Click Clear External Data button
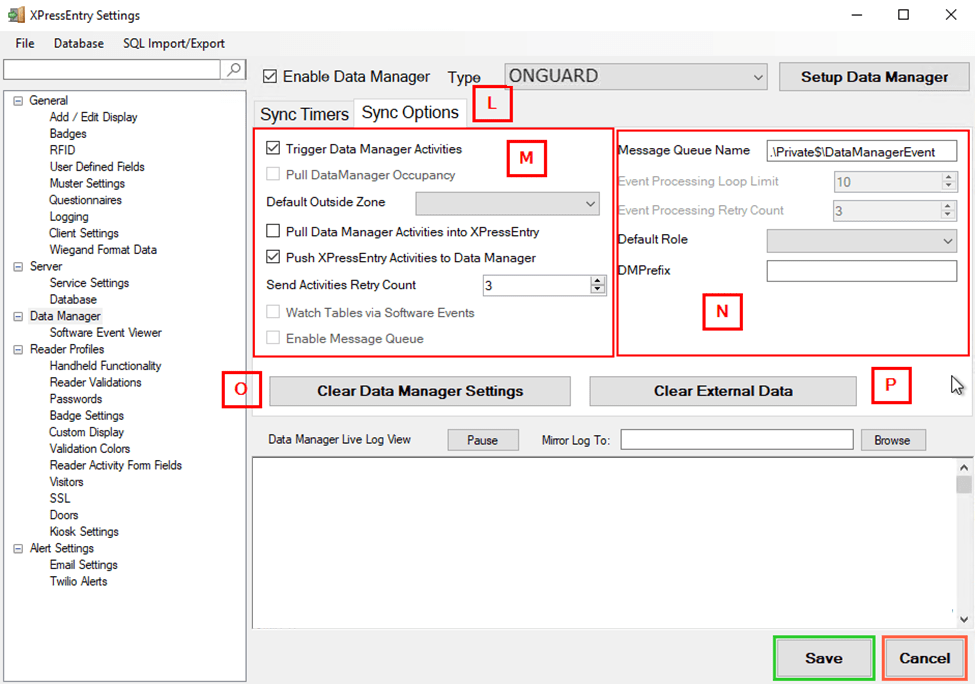 723,391
